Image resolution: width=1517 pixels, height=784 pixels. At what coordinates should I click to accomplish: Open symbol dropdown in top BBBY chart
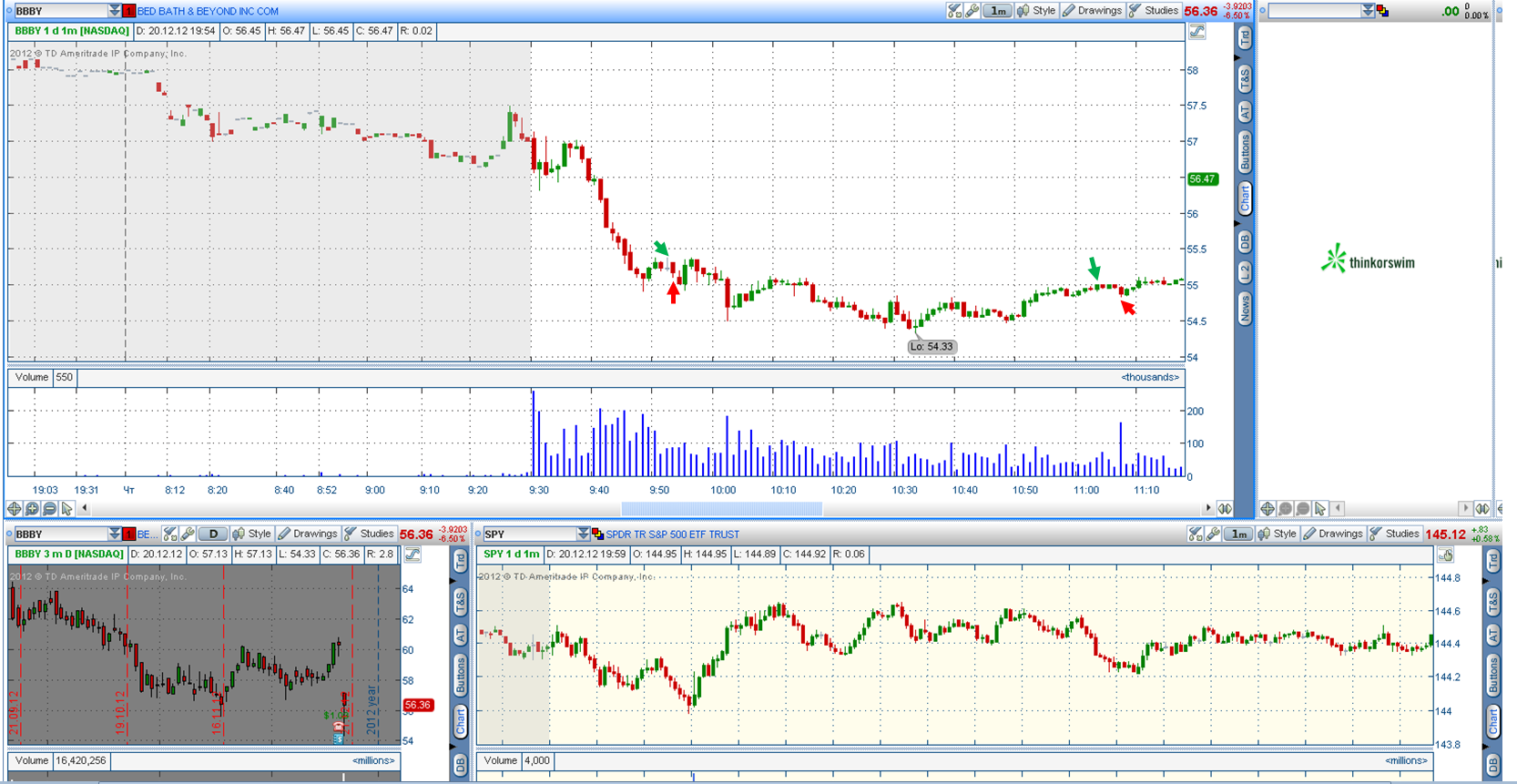coord(114,11)
